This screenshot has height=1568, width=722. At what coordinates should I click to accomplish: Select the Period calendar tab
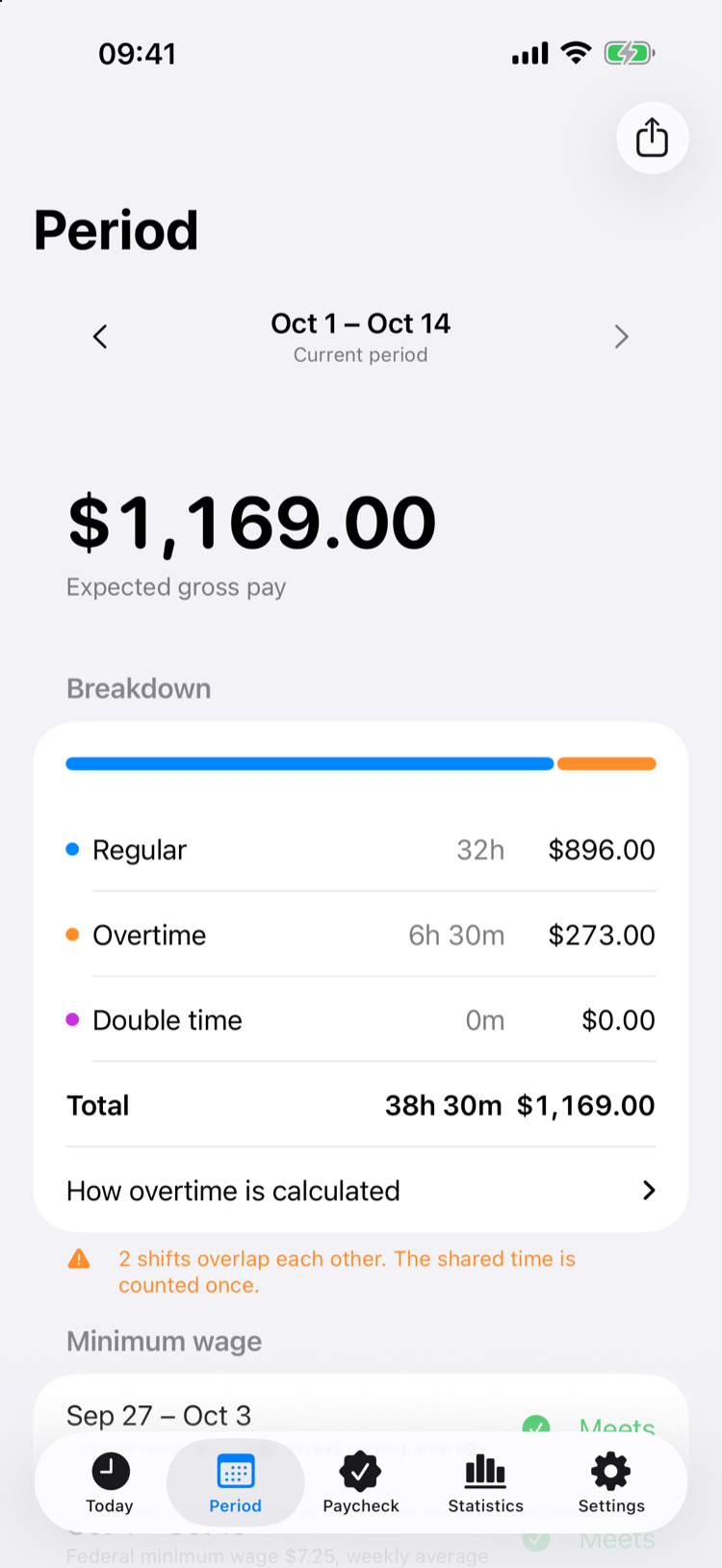coord(236,1482)
